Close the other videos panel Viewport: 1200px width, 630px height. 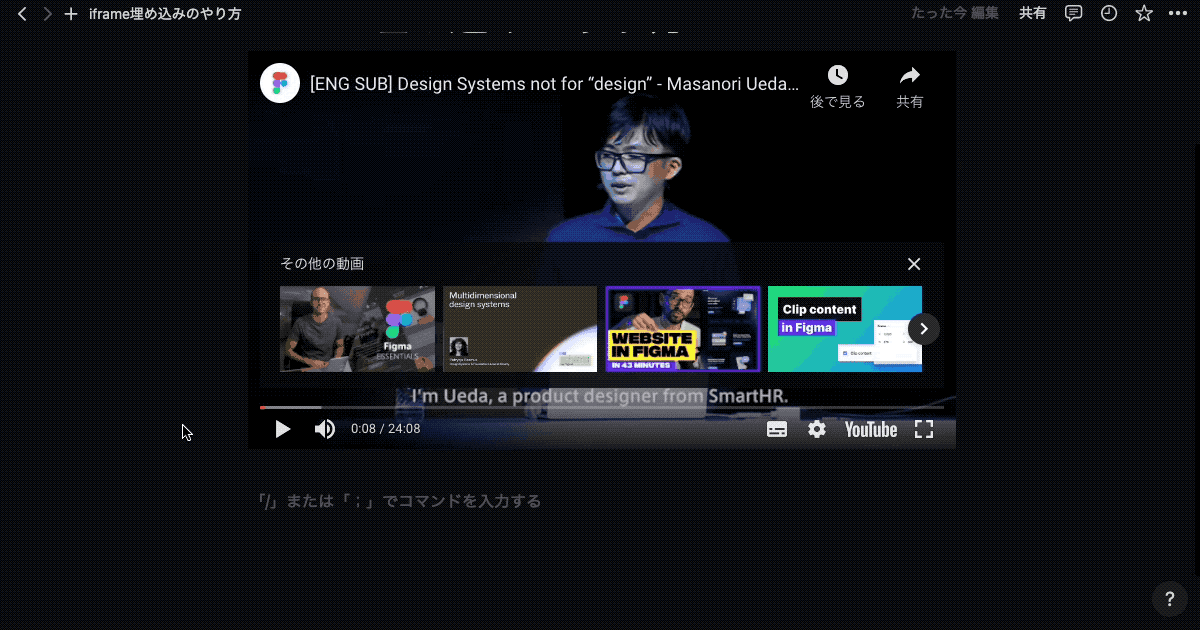coord(913,264)
